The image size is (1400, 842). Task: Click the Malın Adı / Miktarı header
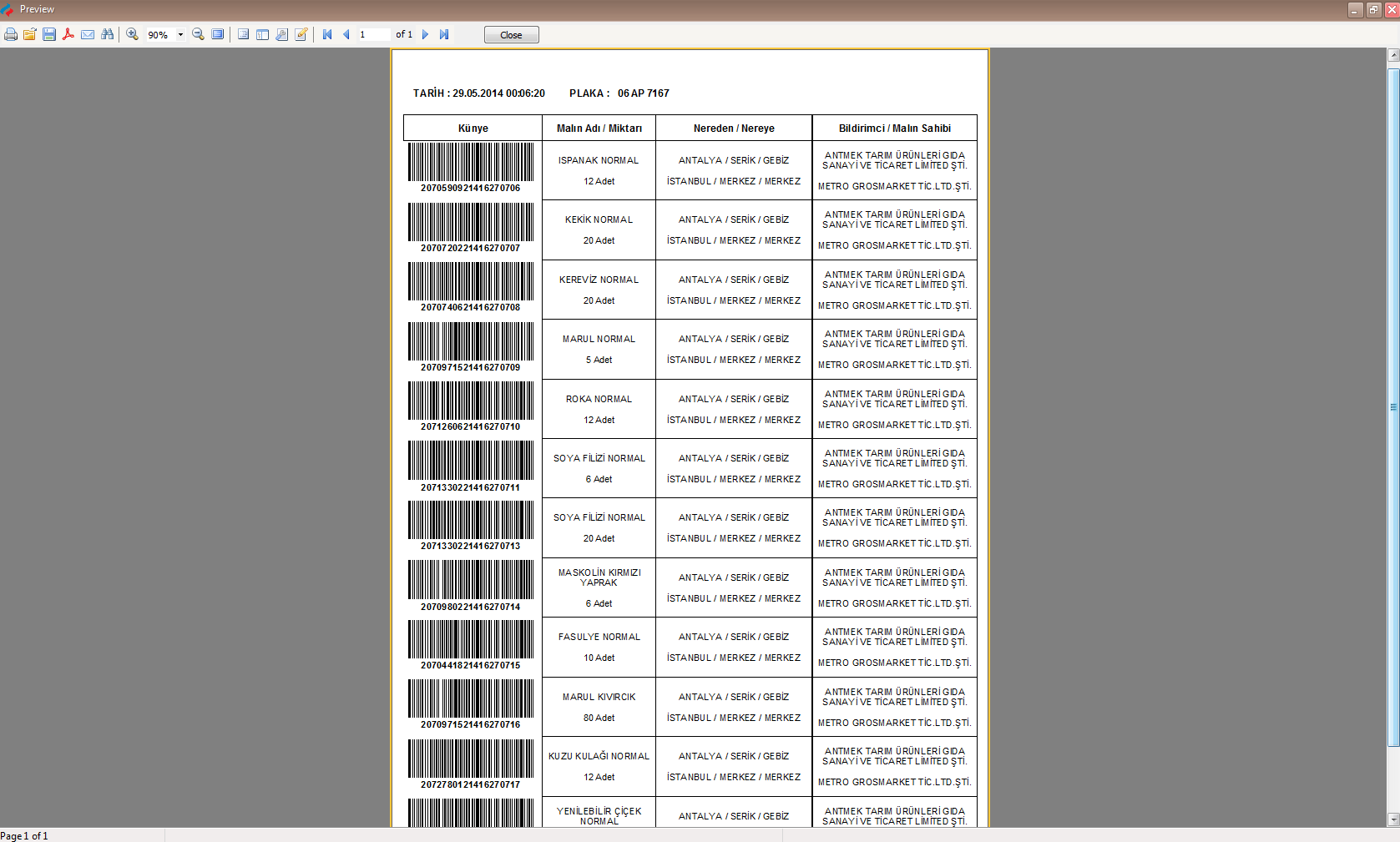pyautogui.click(x=599, y=128)
